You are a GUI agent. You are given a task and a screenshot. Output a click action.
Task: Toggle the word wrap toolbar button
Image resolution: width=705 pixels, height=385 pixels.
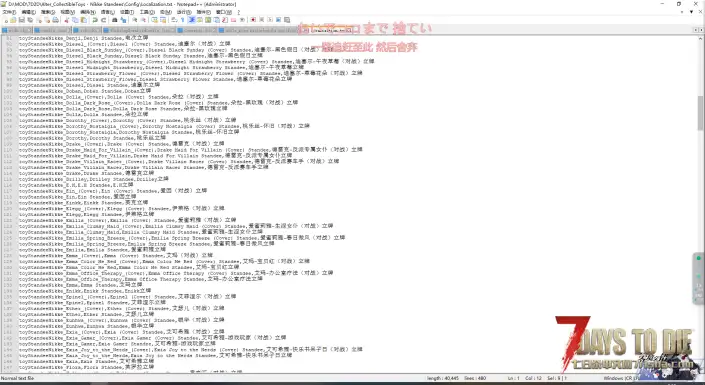pos(174,20)
